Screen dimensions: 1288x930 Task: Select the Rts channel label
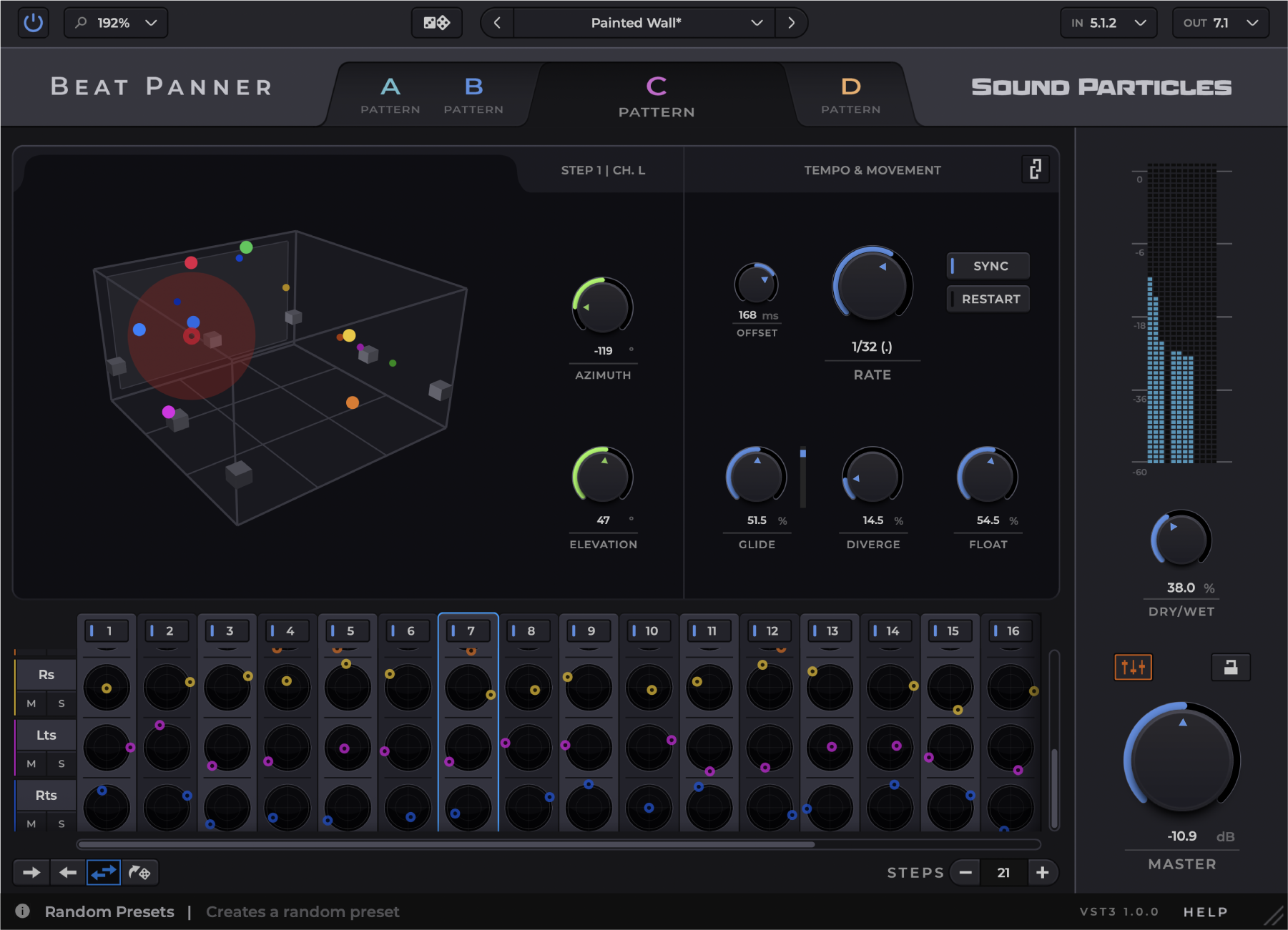tap(46, 795)
